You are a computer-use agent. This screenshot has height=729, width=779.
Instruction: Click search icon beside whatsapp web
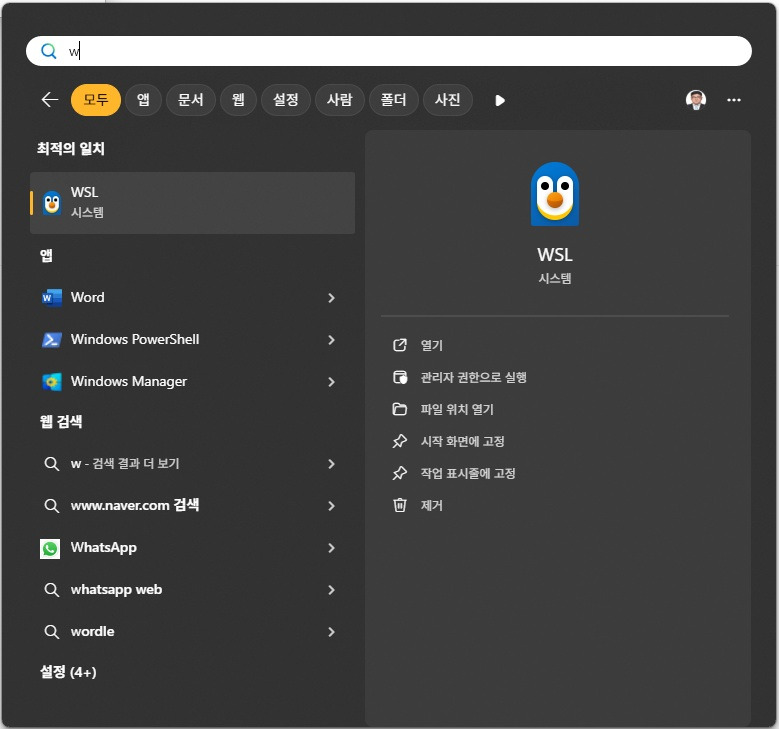coord(52,590)
